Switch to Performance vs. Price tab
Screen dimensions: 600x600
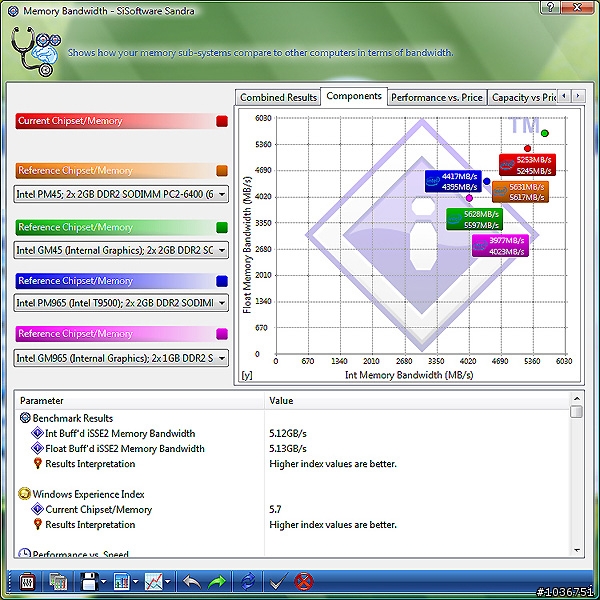click(437, 98)
